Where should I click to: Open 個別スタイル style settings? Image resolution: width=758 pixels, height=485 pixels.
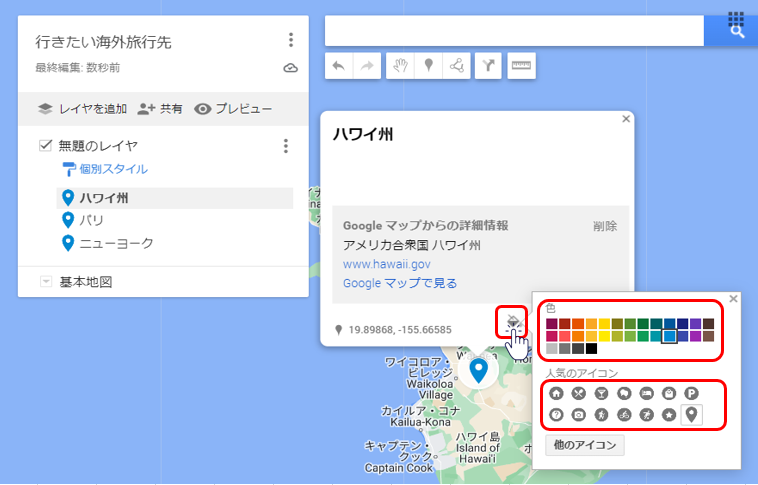click(x=105, y=169)
